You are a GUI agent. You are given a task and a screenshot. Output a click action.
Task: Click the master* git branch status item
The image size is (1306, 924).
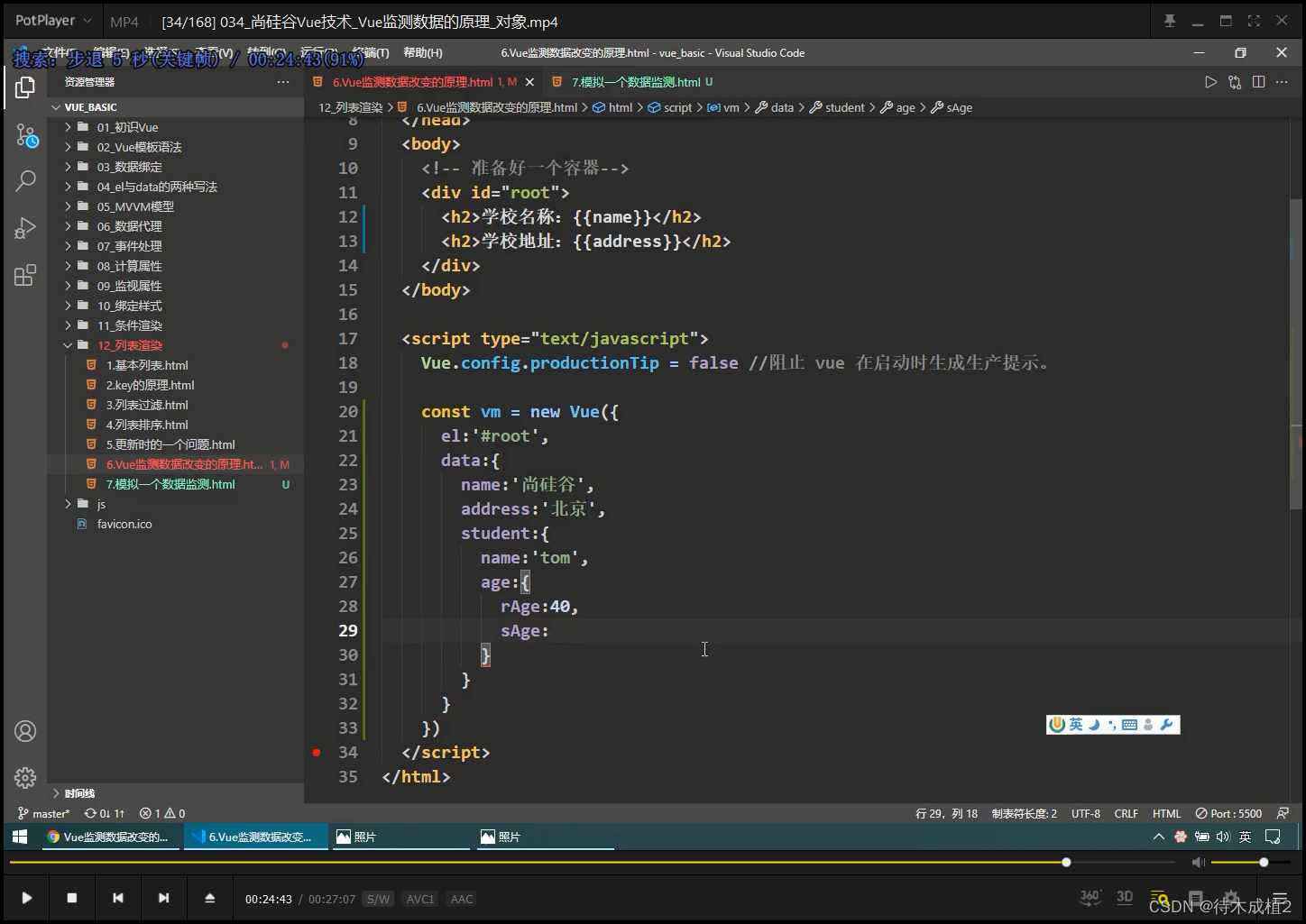(43, 813)
